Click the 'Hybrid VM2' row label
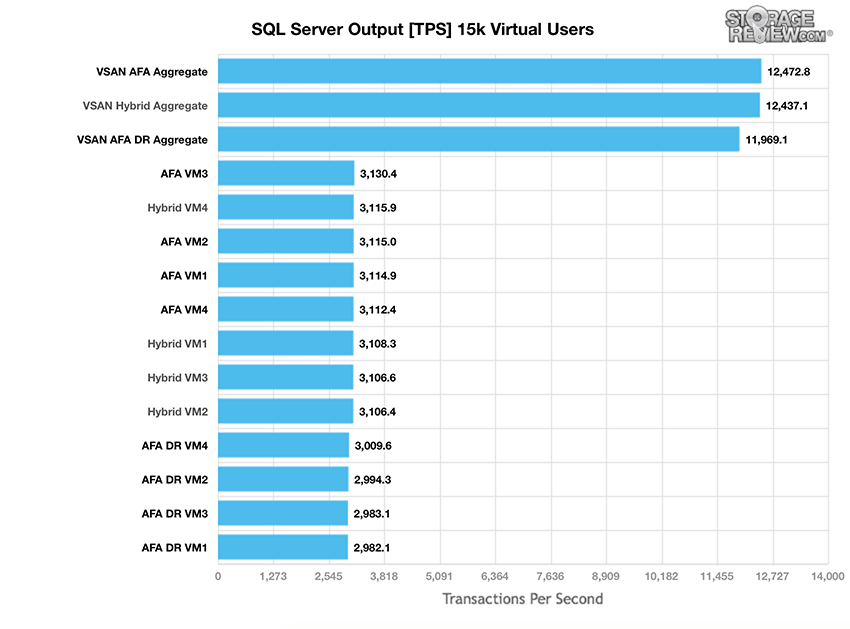Viewport: 850px width, 629px height. 177,412
